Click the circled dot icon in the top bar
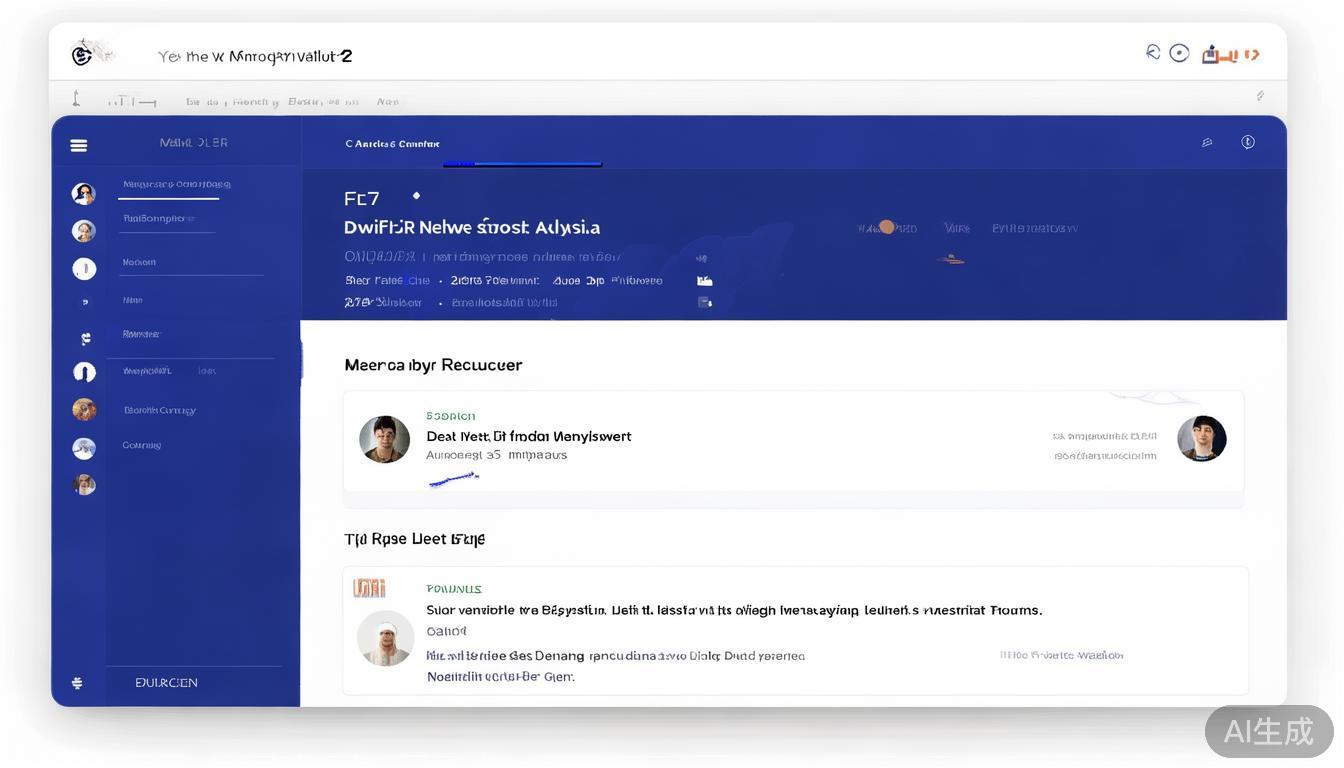 click(1179, 53)
